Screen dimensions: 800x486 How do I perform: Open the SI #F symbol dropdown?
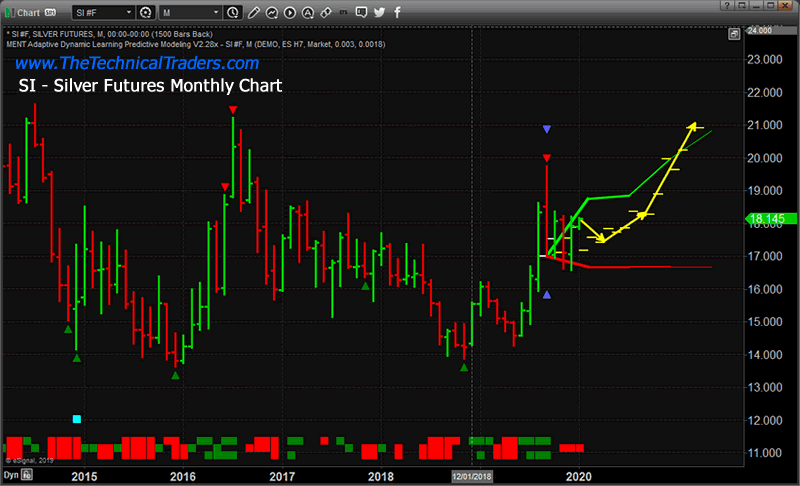click(104, 13)
